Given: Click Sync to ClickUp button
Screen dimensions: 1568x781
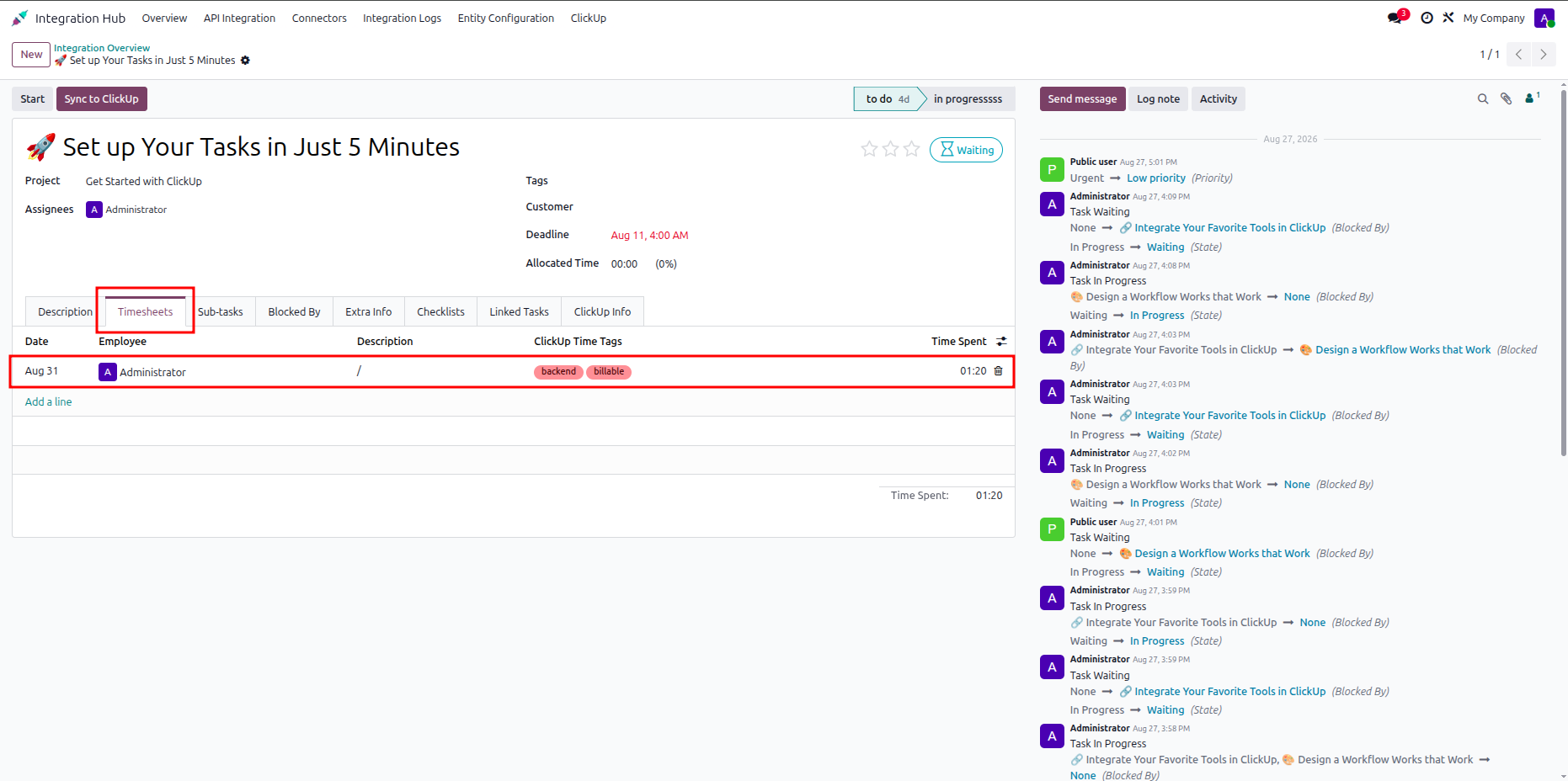Looking at the screenshot, I should pos(102,99).
